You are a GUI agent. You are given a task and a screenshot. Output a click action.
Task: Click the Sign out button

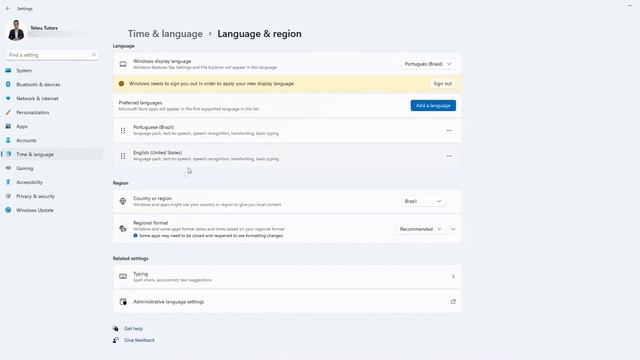click(x=442, y=84)
